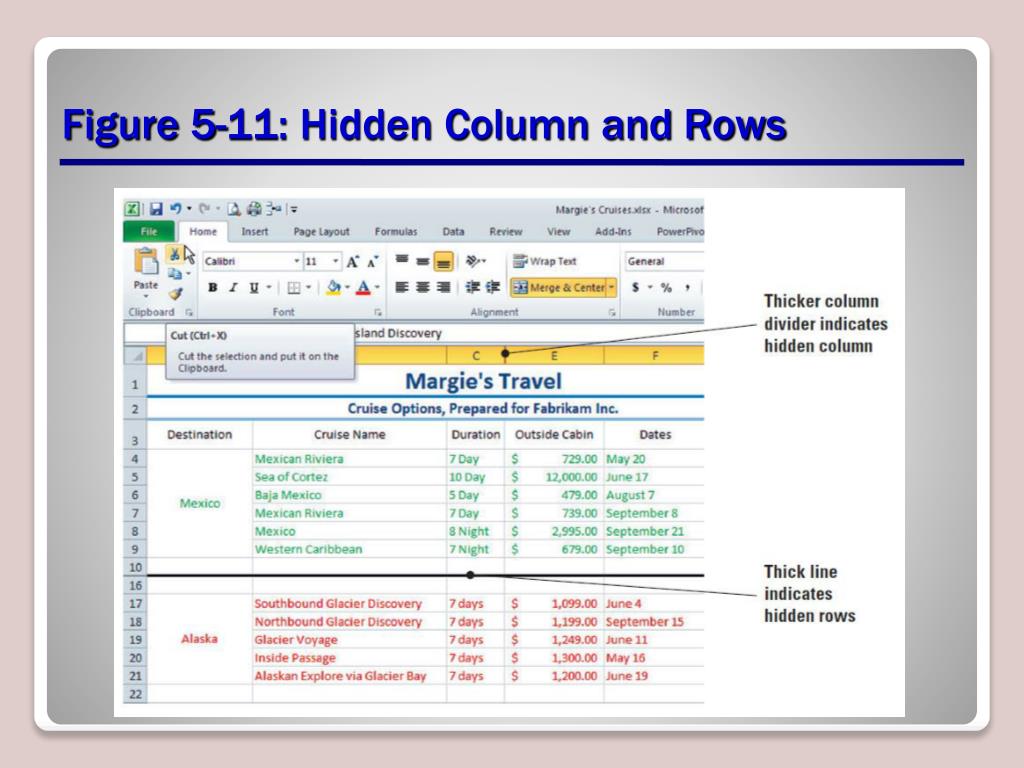The height and width of the screenshot is (768, 1024).
Task: Apply the Percent Style format
Action: (666, 287)
